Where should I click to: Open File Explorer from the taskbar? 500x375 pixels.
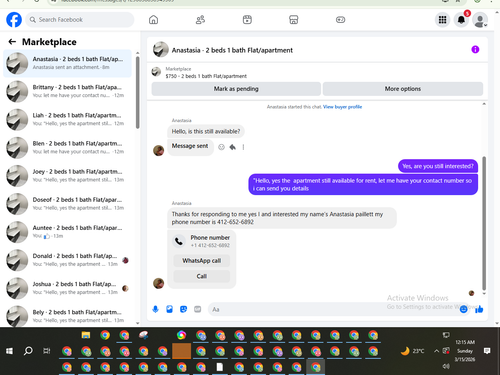click(86, 335)
